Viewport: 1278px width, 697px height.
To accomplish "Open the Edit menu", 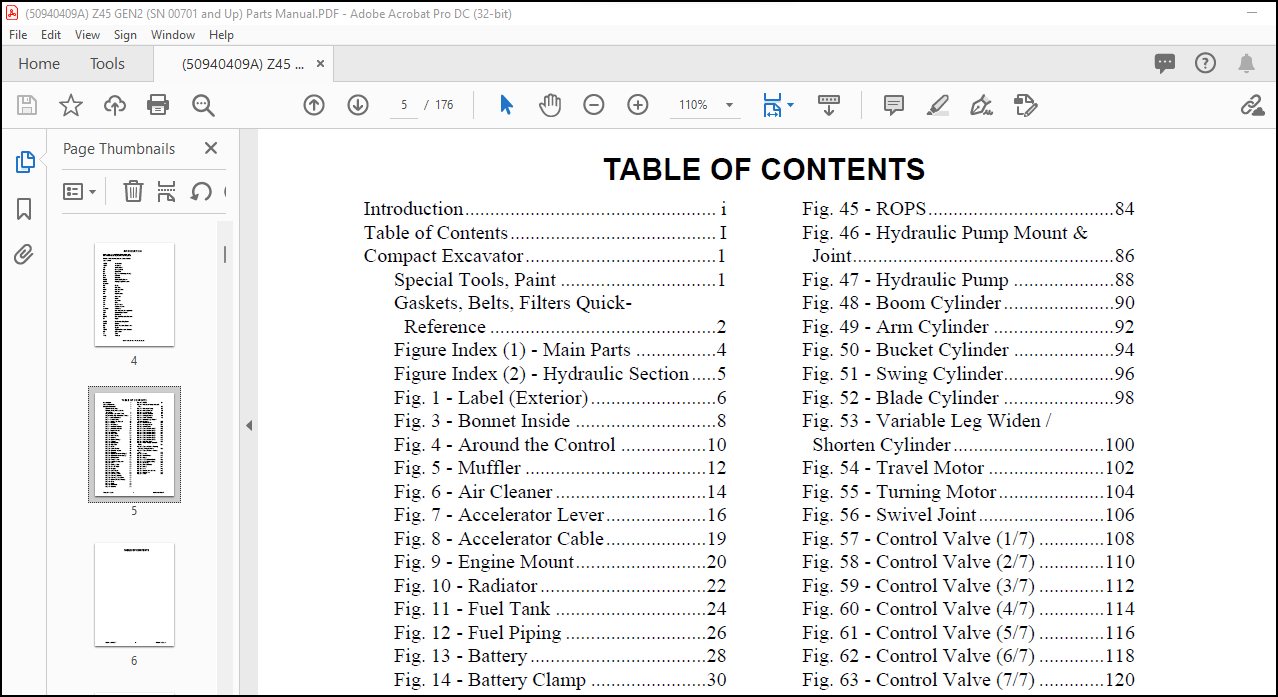I will click(x=51, y=34).
